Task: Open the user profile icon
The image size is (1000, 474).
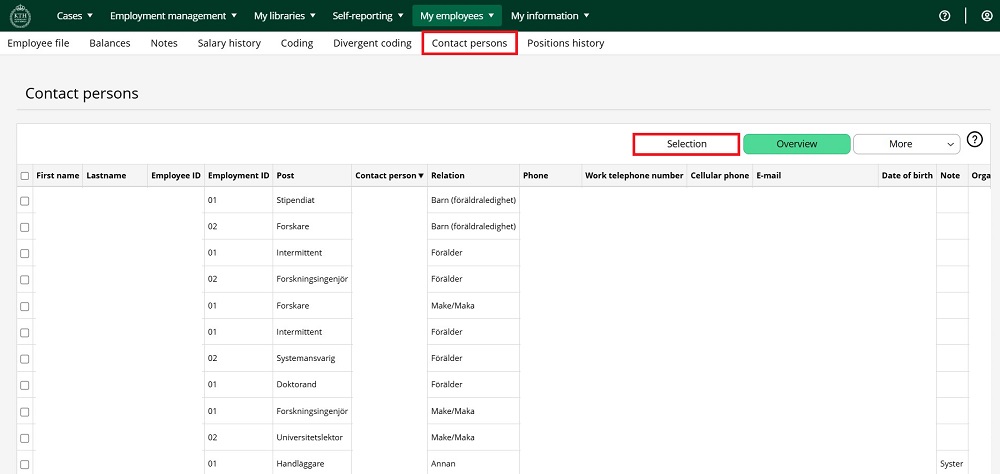Action: 987,16
